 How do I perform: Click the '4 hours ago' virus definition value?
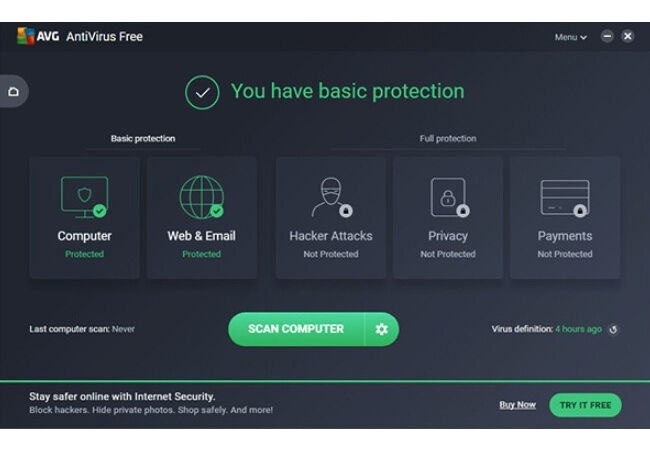[x=578, y=329]
